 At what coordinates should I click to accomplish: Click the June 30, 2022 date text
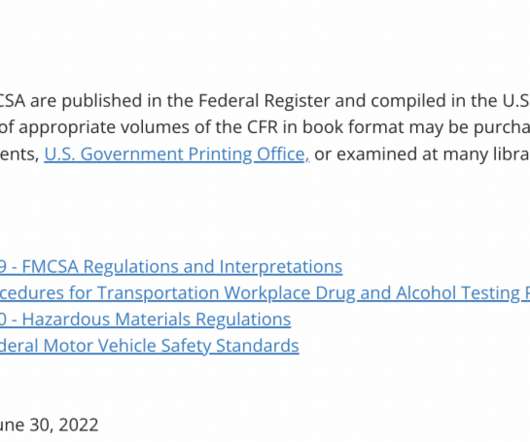(49, 425)
